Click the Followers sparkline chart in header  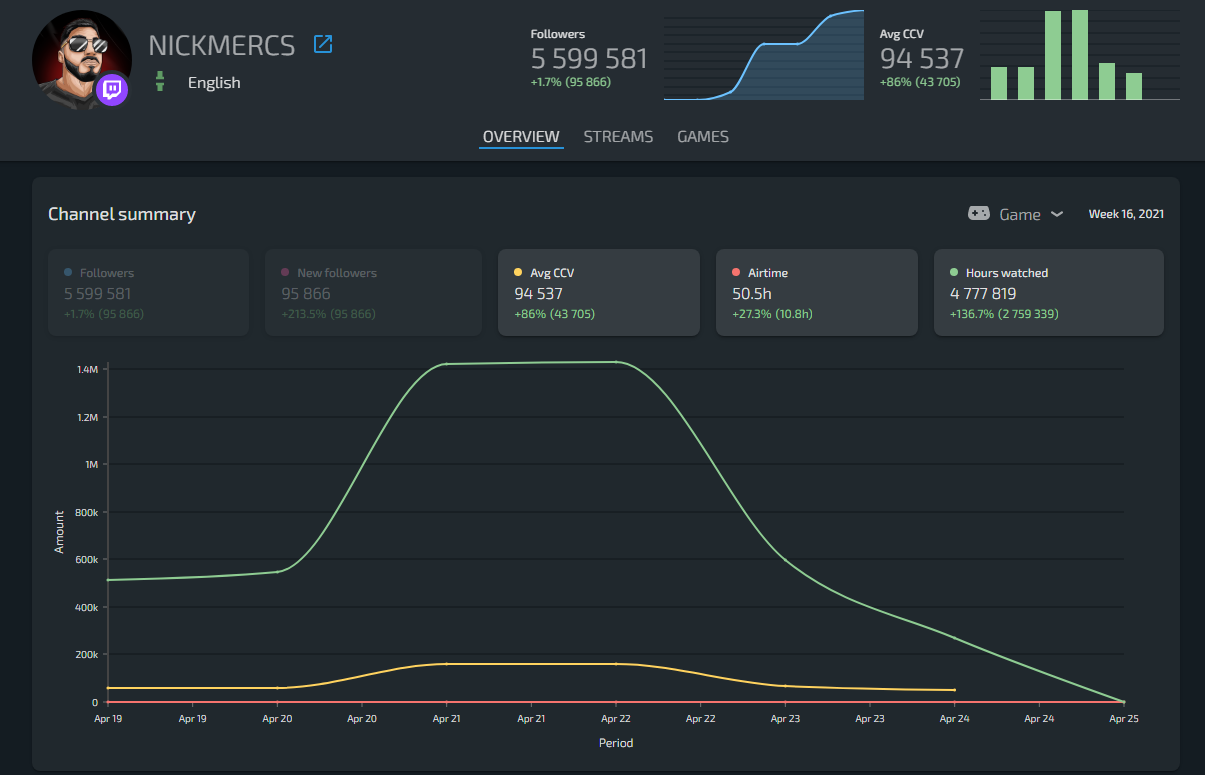764,55
